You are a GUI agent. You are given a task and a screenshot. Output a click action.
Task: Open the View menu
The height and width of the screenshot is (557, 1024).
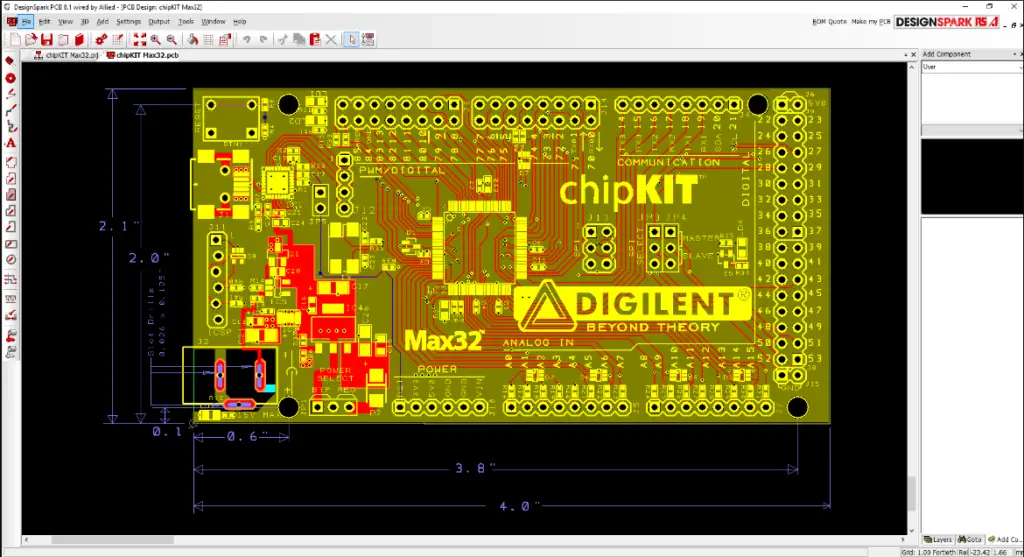point(65,22)
